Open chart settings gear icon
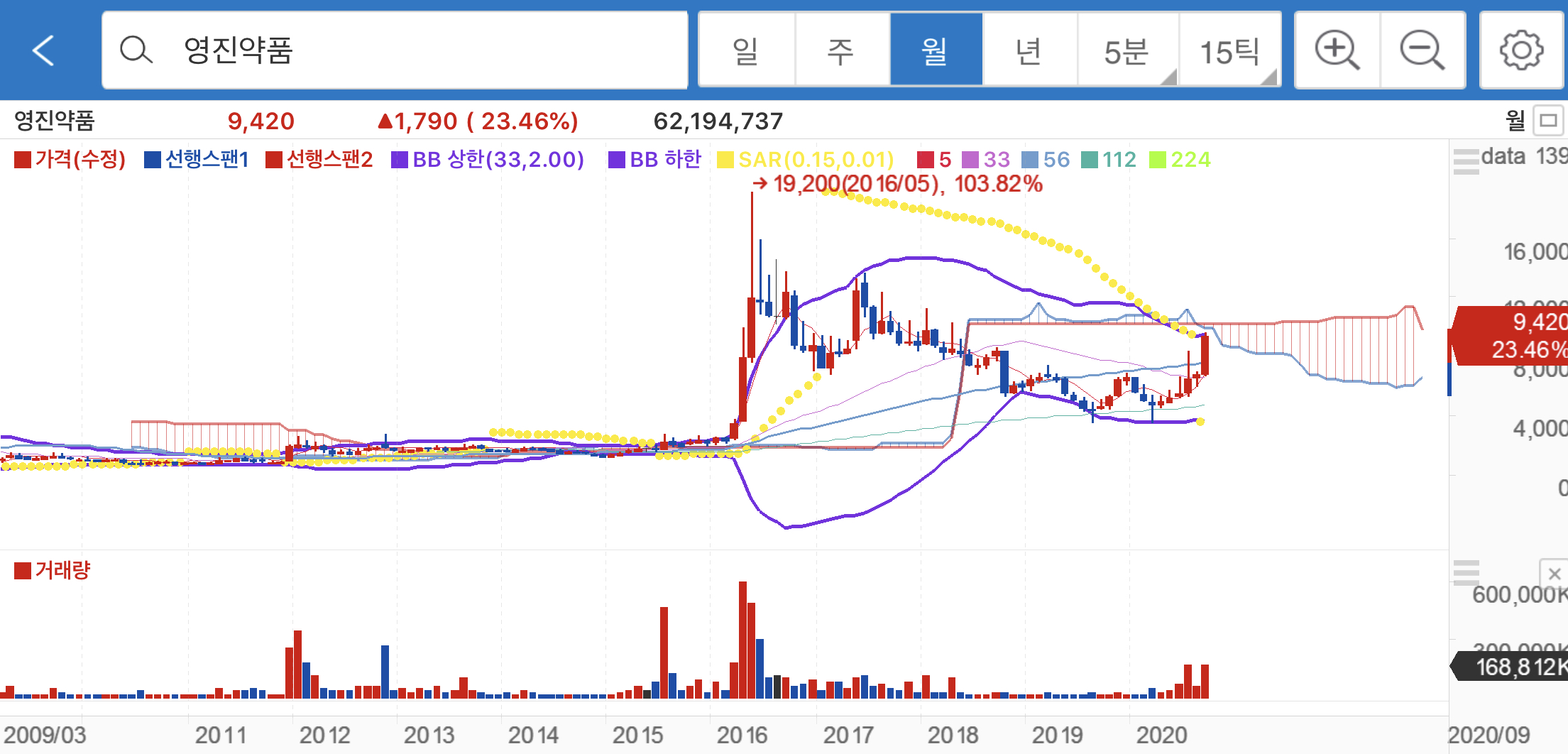Screen dimensions: 1568x754 click(1521, 50)
